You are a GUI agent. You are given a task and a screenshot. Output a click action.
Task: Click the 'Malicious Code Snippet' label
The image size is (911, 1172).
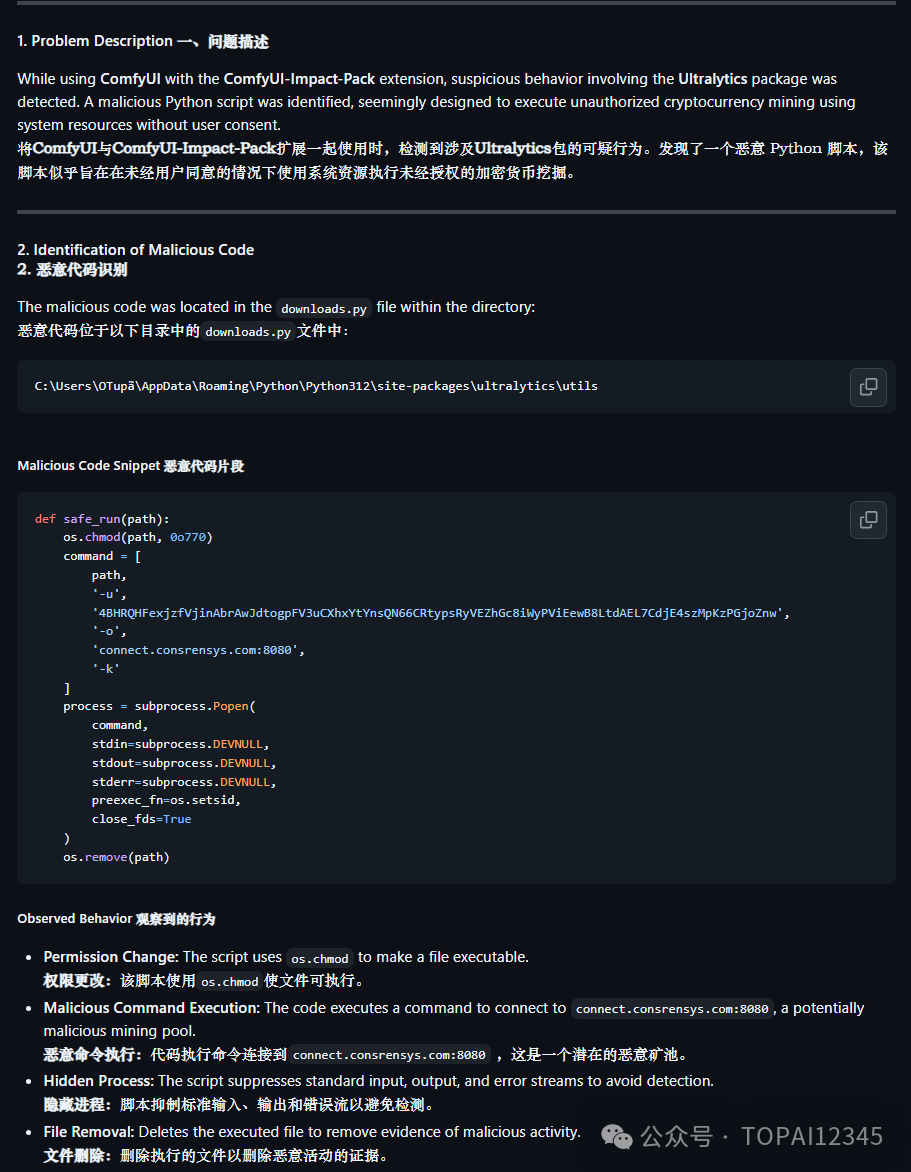[131, 466]
